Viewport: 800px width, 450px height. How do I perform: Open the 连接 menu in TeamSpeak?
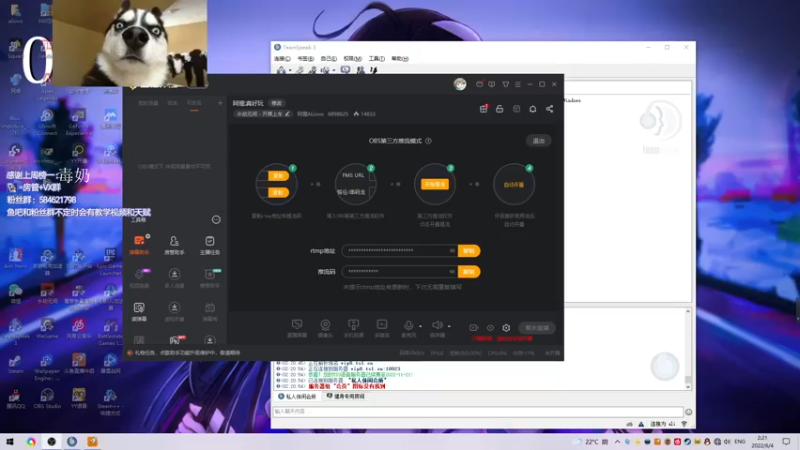click(x=282, y=59)
